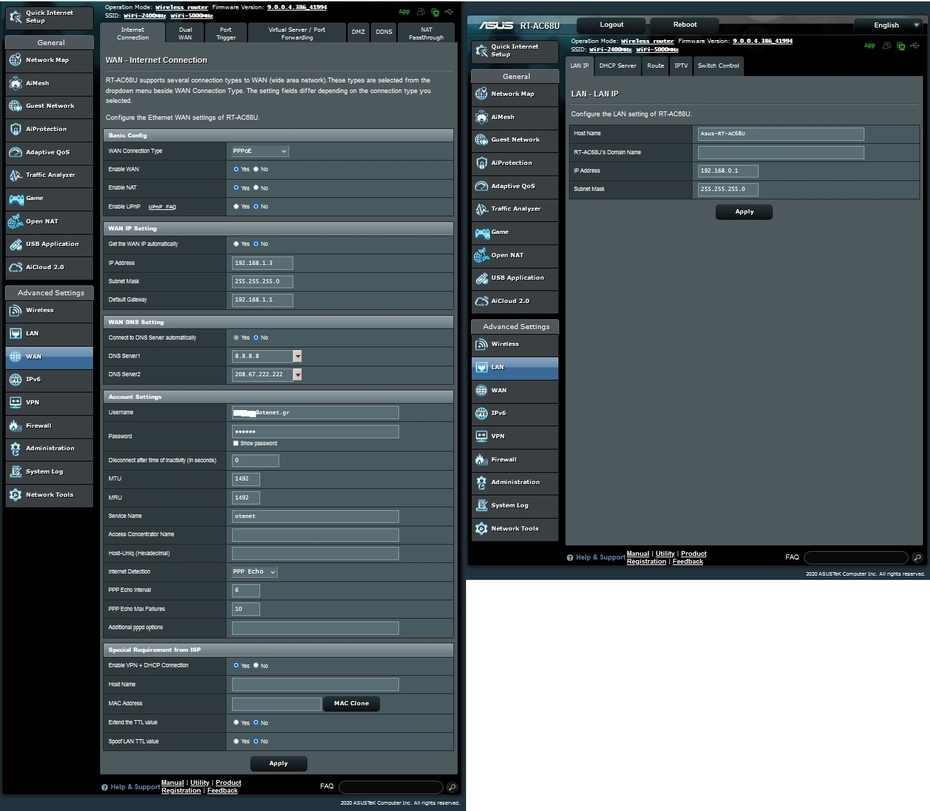Open WAN Connection Type PPPoE dropdown

[260, 151]
